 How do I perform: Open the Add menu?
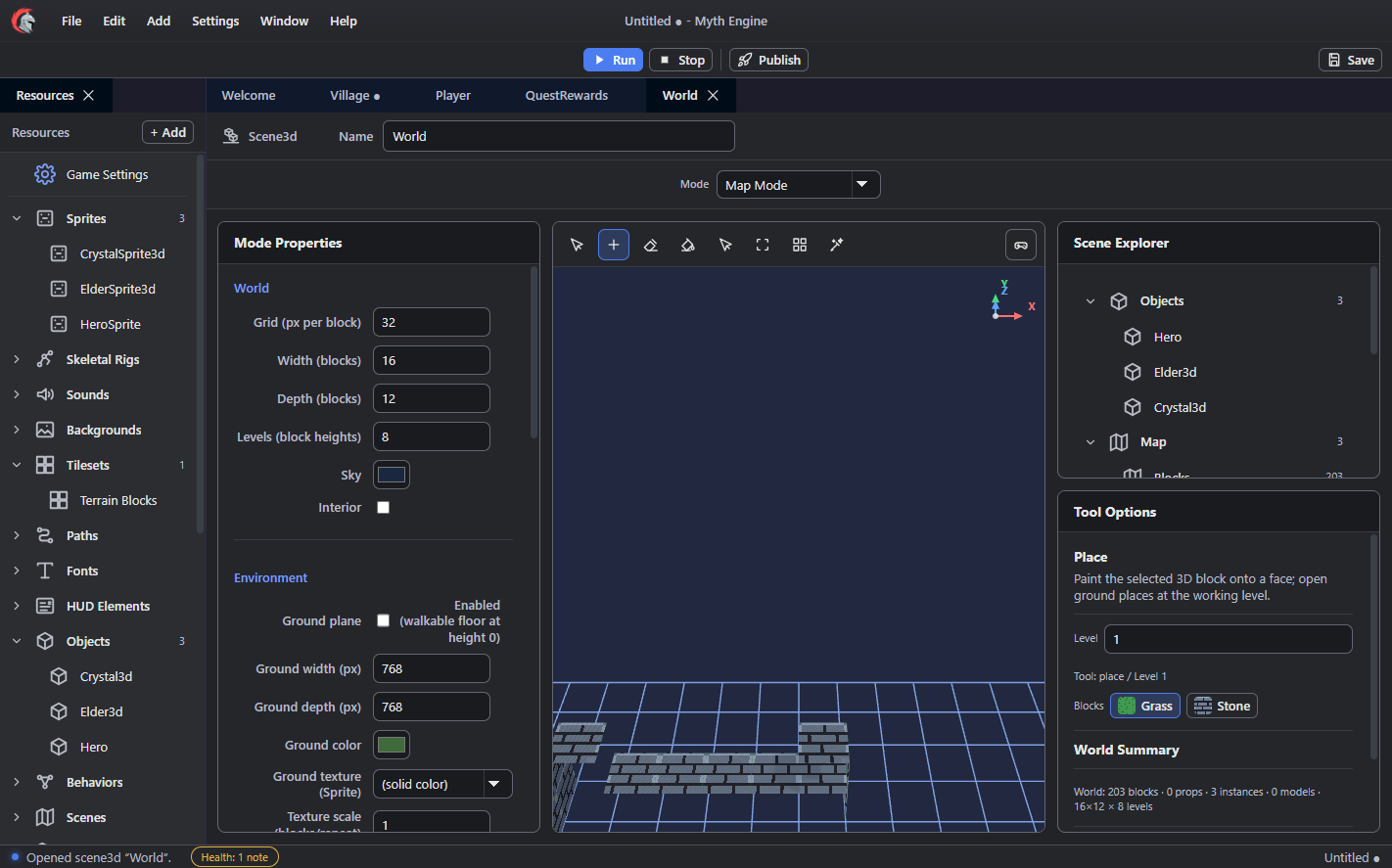pyautogui.click(x=159, y=21)
